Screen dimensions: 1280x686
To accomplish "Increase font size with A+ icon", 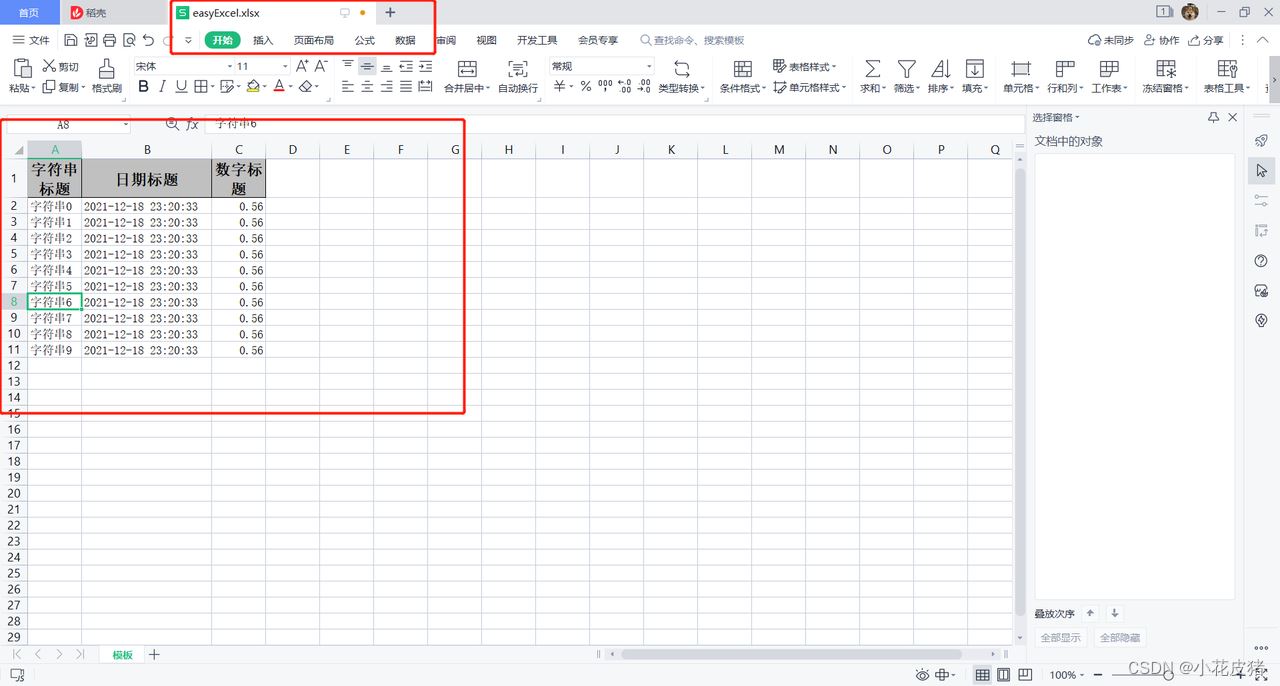I will tap(302, 66).
